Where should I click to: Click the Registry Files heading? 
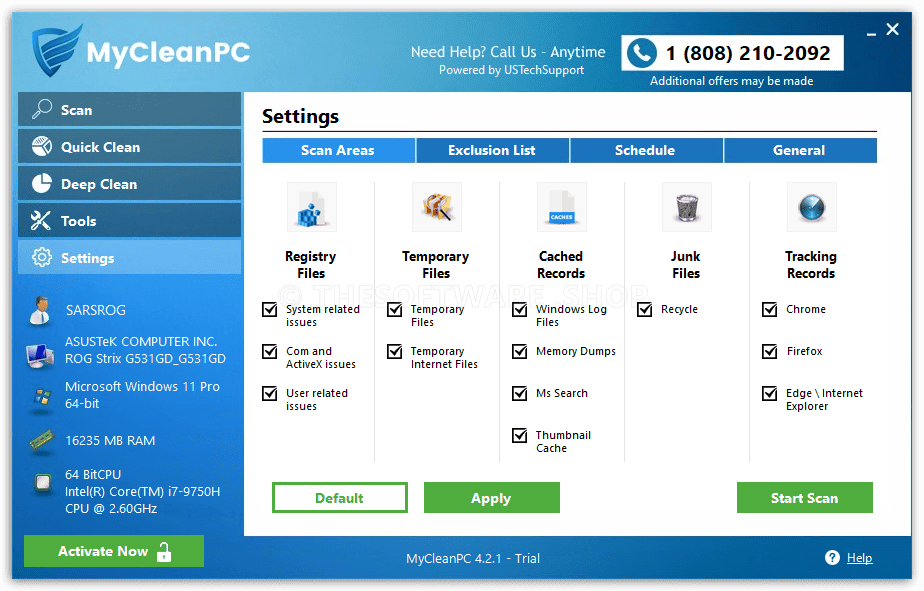pyautogui.click(x=311, y=265)
